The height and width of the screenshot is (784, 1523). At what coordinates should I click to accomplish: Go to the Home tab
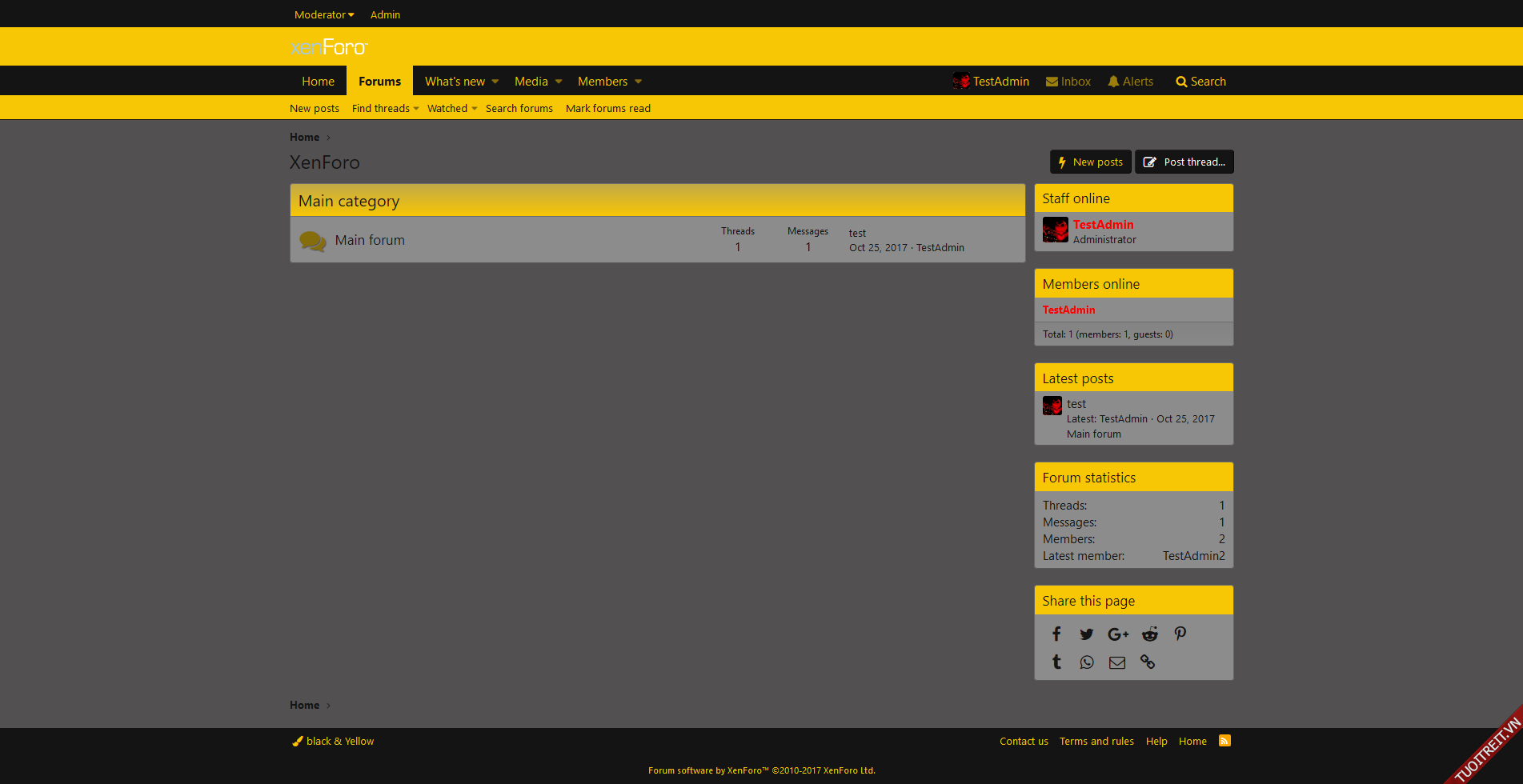(x=319, y=82)
